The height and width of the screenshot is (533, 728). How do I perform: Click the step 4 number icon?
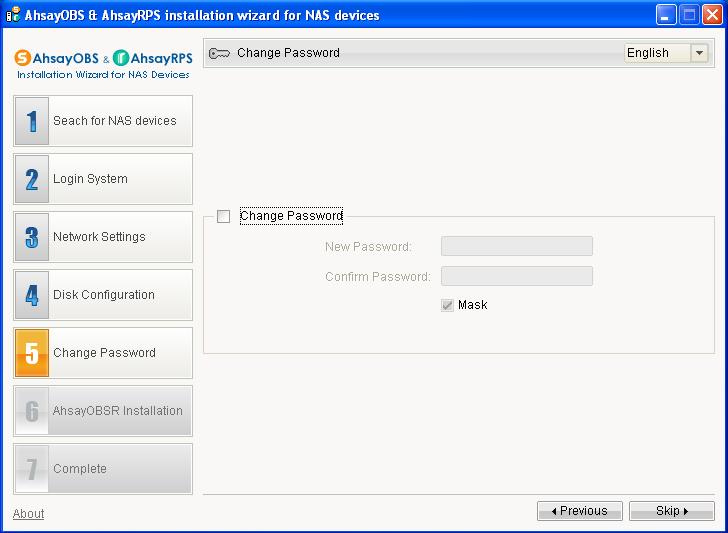[32, 295]
